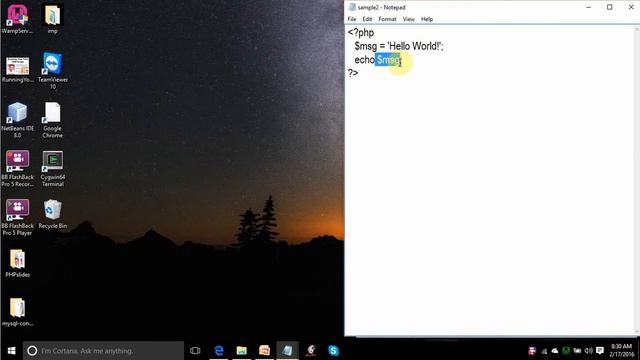Launch Microsoft Edge from the taskbar

219,351
